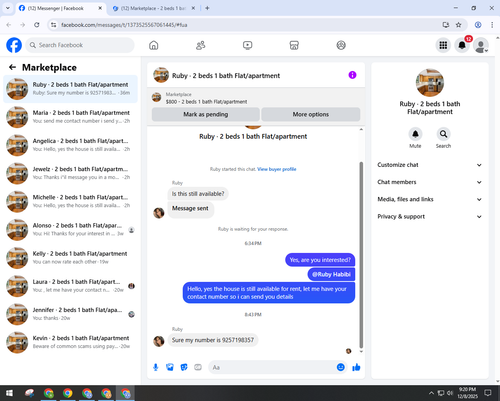This screenshot has width=500, height=401.
Task: Click the Facebook logo
Action: point(14,45)
